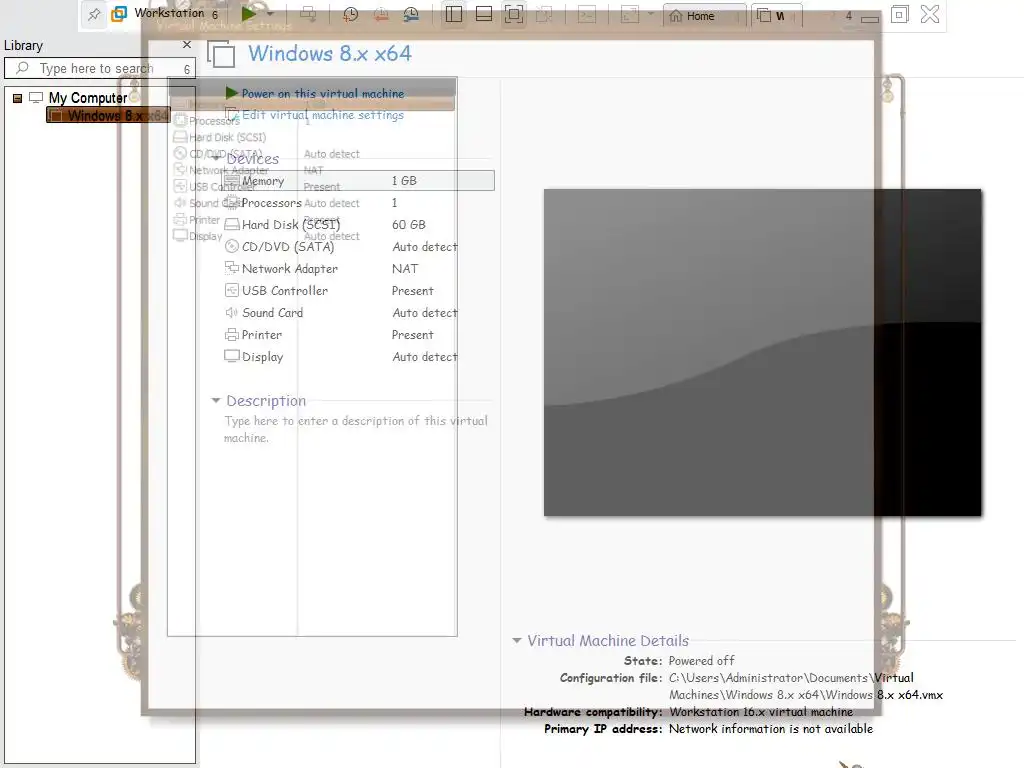Screen dimensions: 1024x768
Task: Click the description text entry area
Action: (x=356, y=429)
